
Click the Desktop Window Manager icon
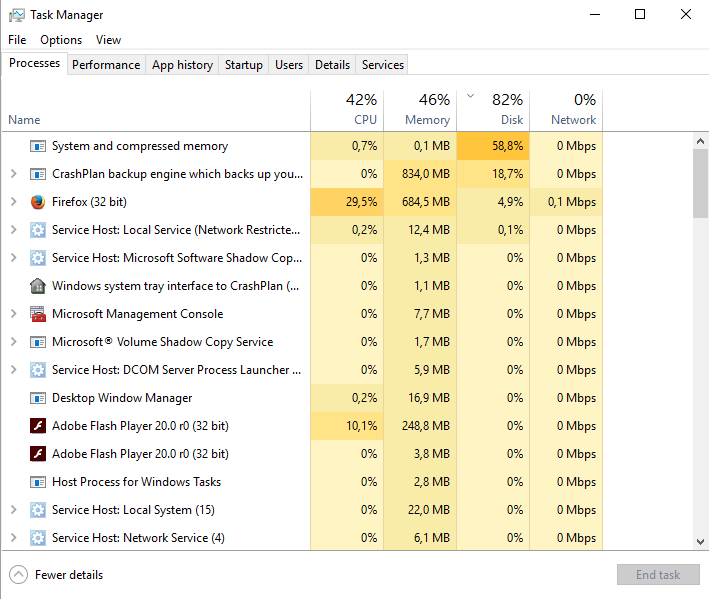click(38, 398)
